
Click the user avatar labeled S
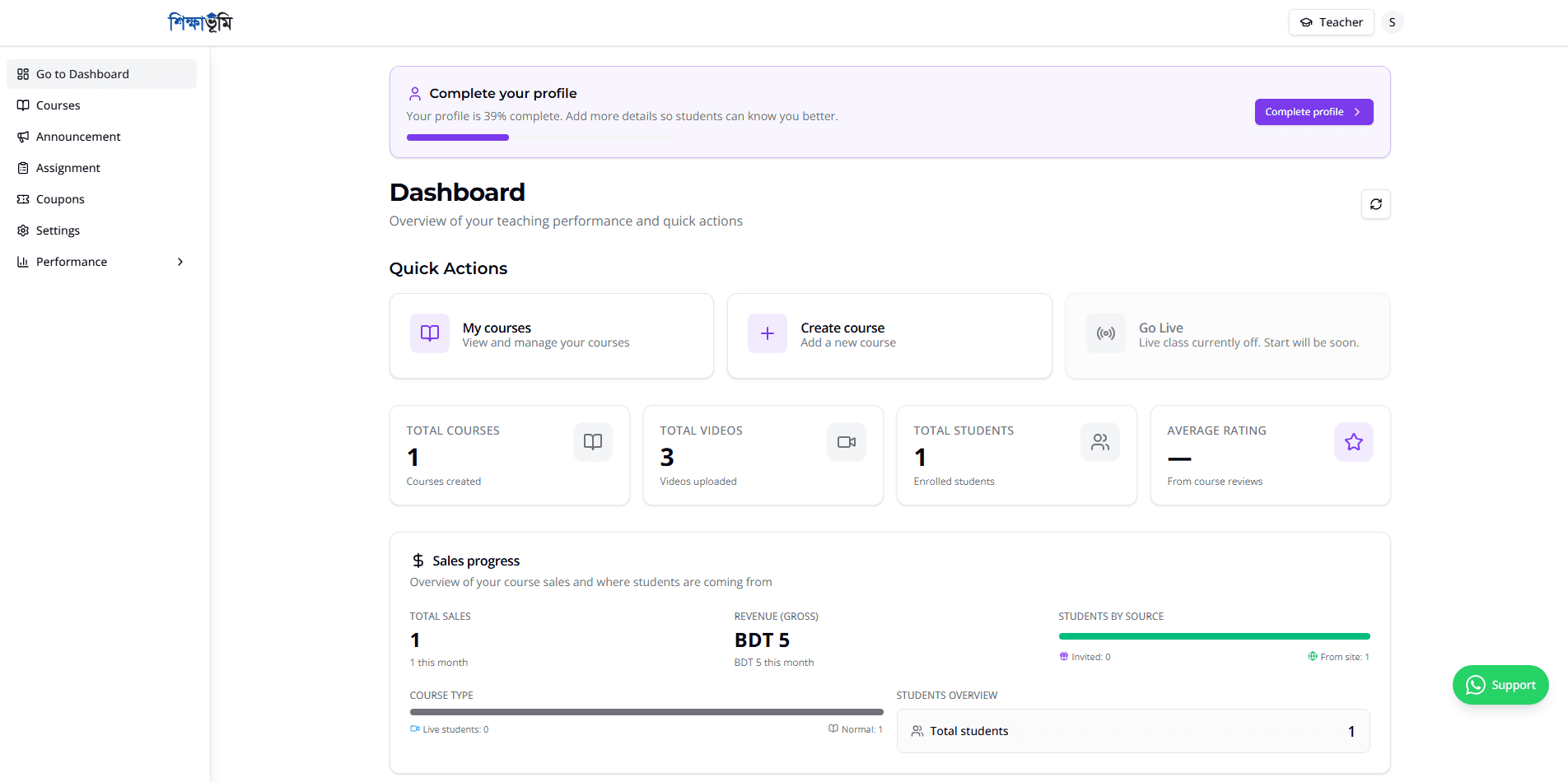tap(1392, 22)
